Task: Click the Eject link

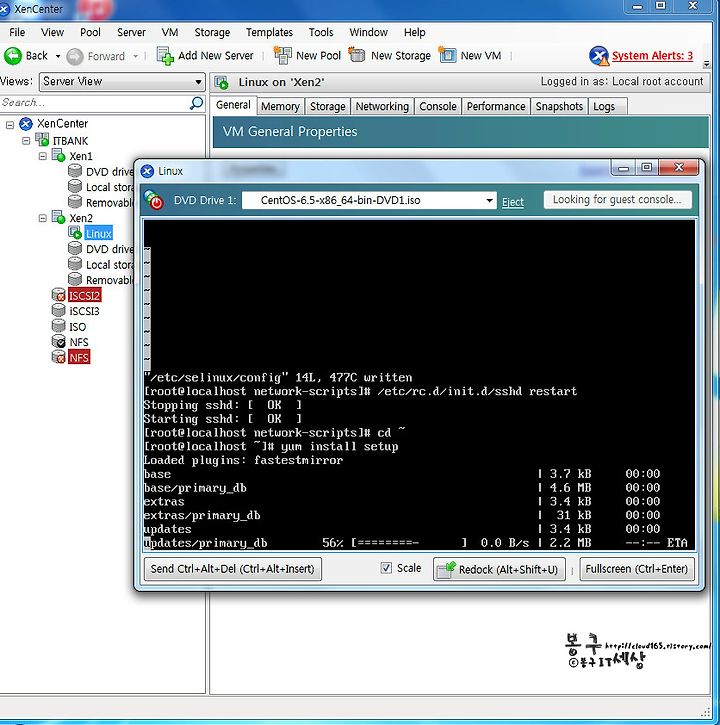Action: [513, 202]
